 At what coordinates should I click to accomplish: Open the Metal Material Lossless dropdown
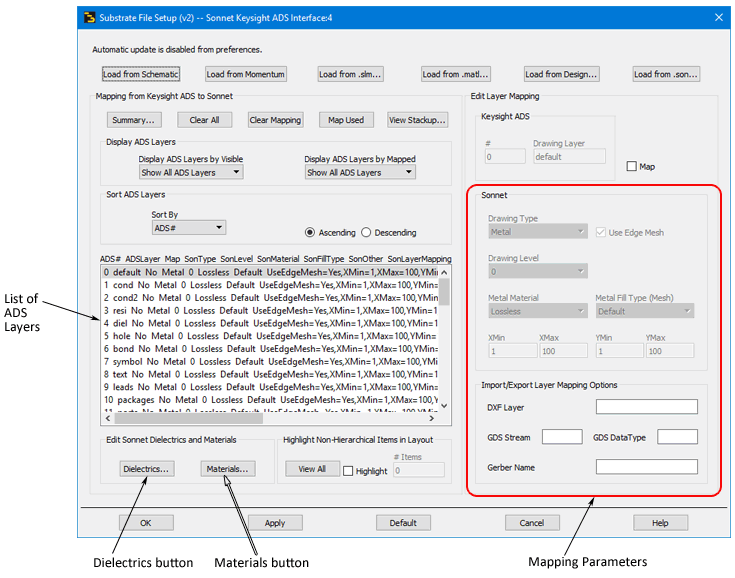[x=538, y=311]
